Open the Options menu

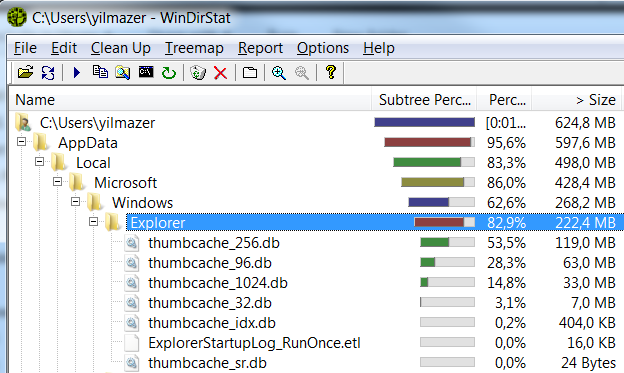[323, 48]
